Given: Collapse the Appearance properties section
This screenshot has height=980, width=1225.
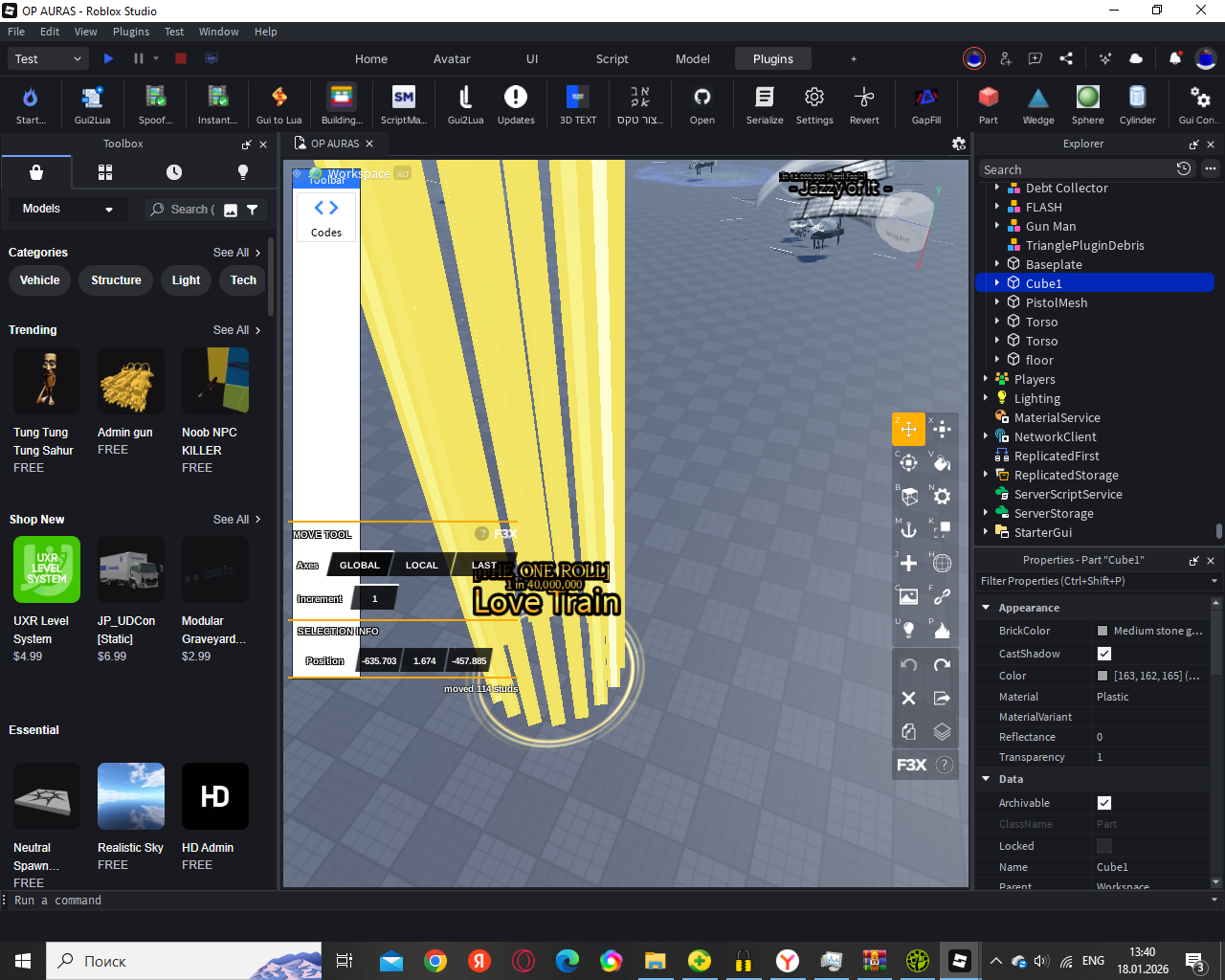Looking at the screenshot, I should (x=986, y=608).
